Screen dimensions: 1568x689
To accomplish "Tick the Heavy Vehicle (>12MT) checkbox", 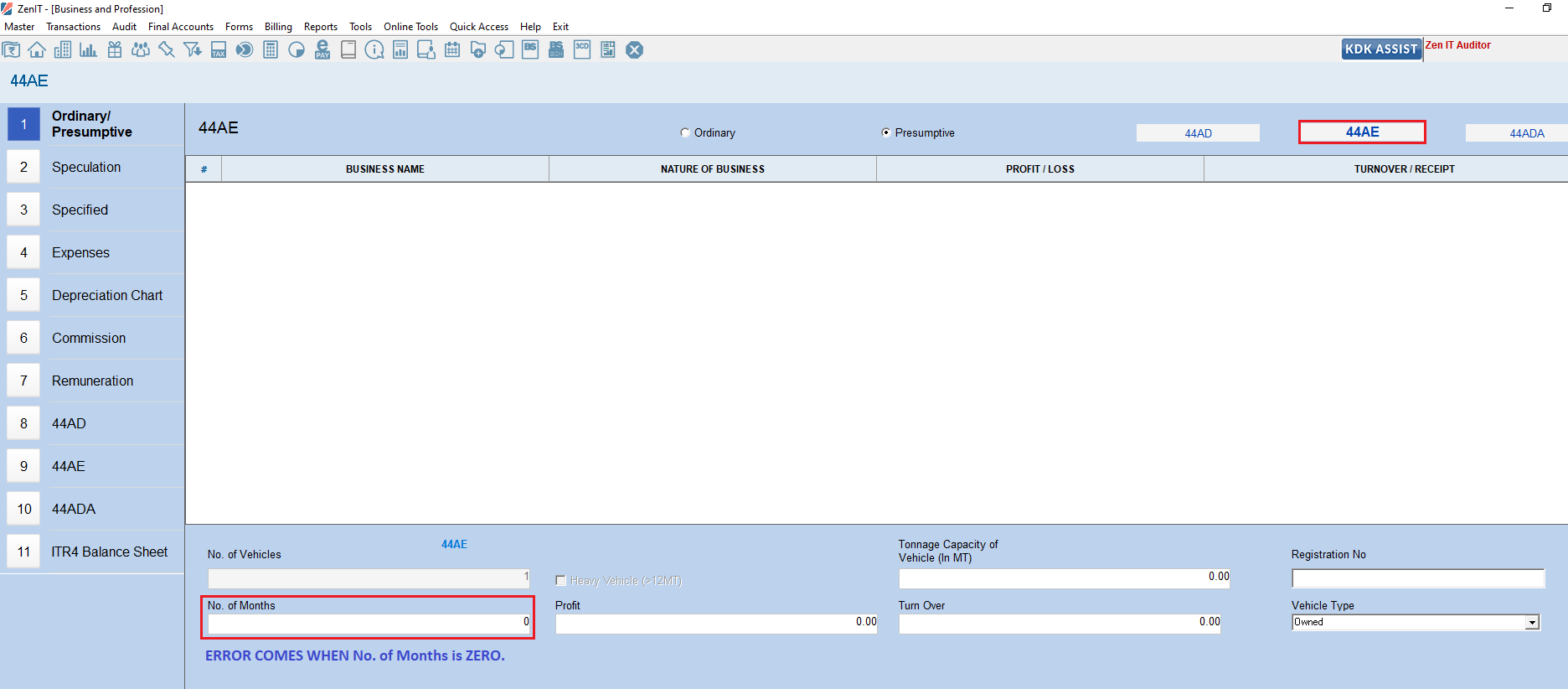I will pyautogui.click(x=560, y=580).
